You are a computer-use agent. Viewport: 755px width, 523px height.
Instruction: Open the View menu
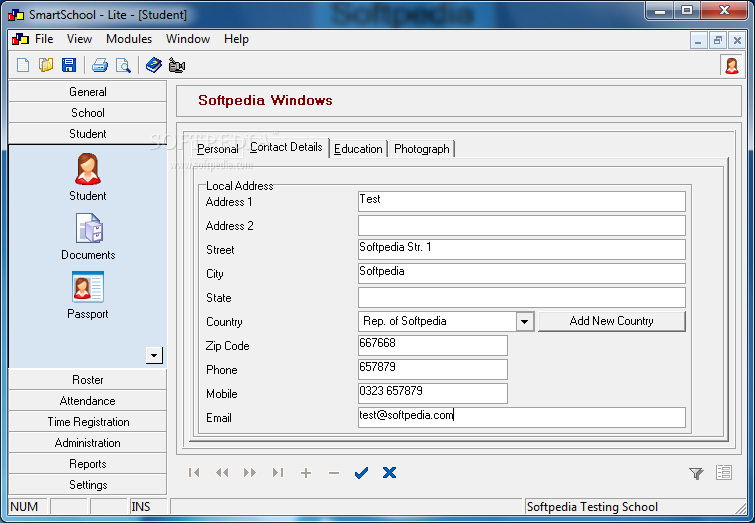[79, 39]
